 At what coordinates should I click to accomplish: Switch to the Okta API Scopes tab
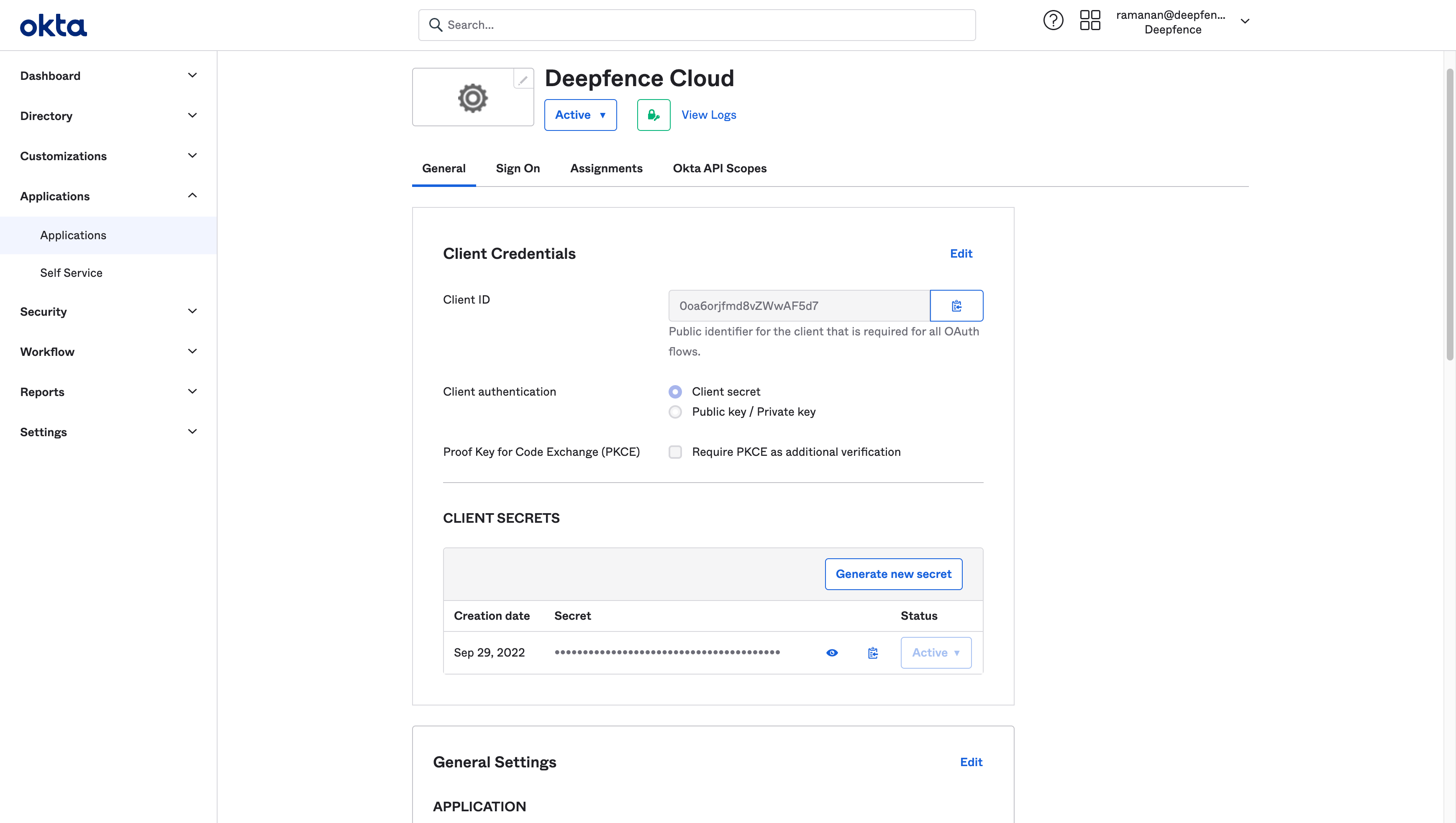tap(719, 169)
